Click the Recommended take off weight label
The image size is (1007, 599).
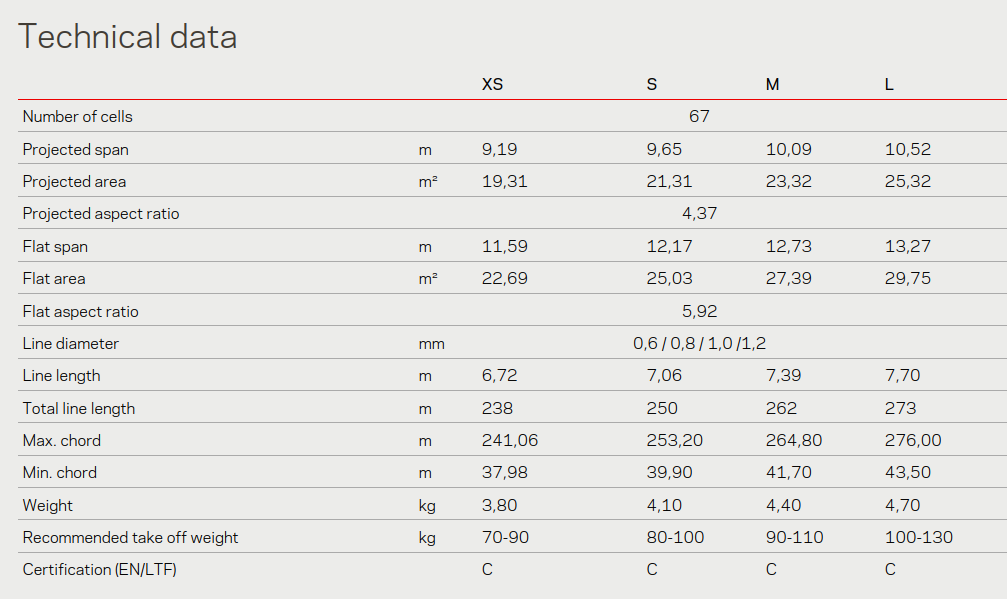[x=130, y=538]
